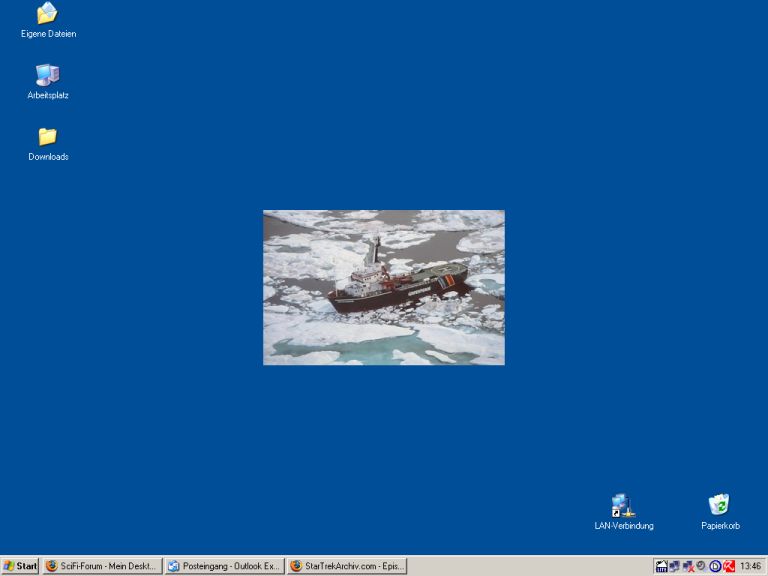
Task: Click the red Kaspersky tray icon
Action: coord(729,566)
